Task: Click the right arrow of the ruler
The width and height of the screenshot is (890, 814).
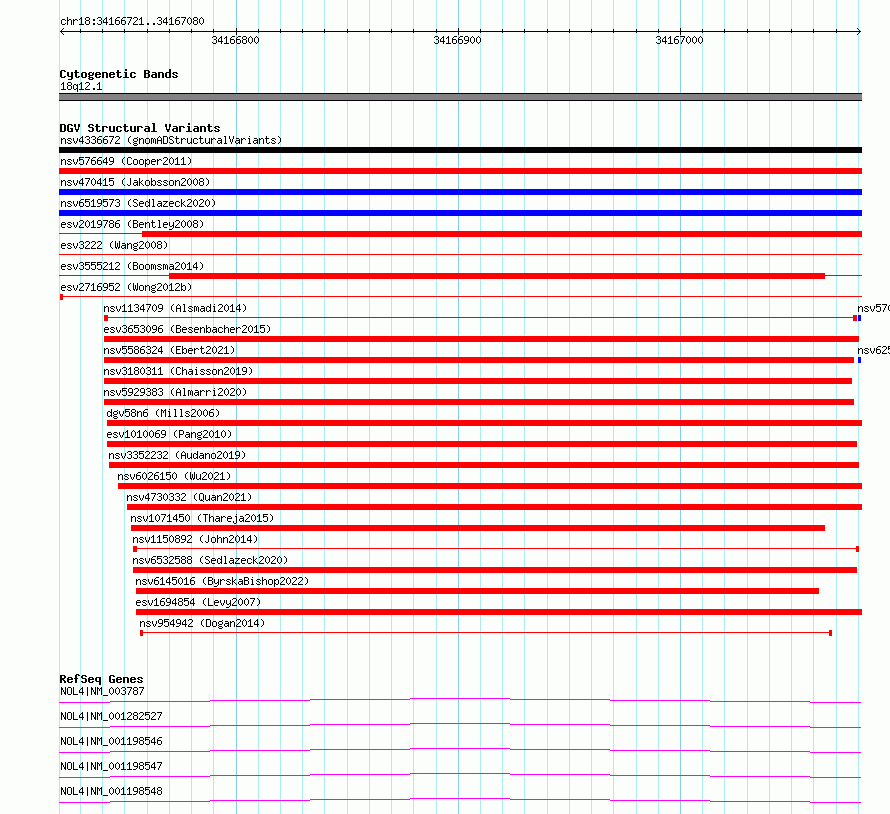Action: pyautogui.click(x=859, y=31)
